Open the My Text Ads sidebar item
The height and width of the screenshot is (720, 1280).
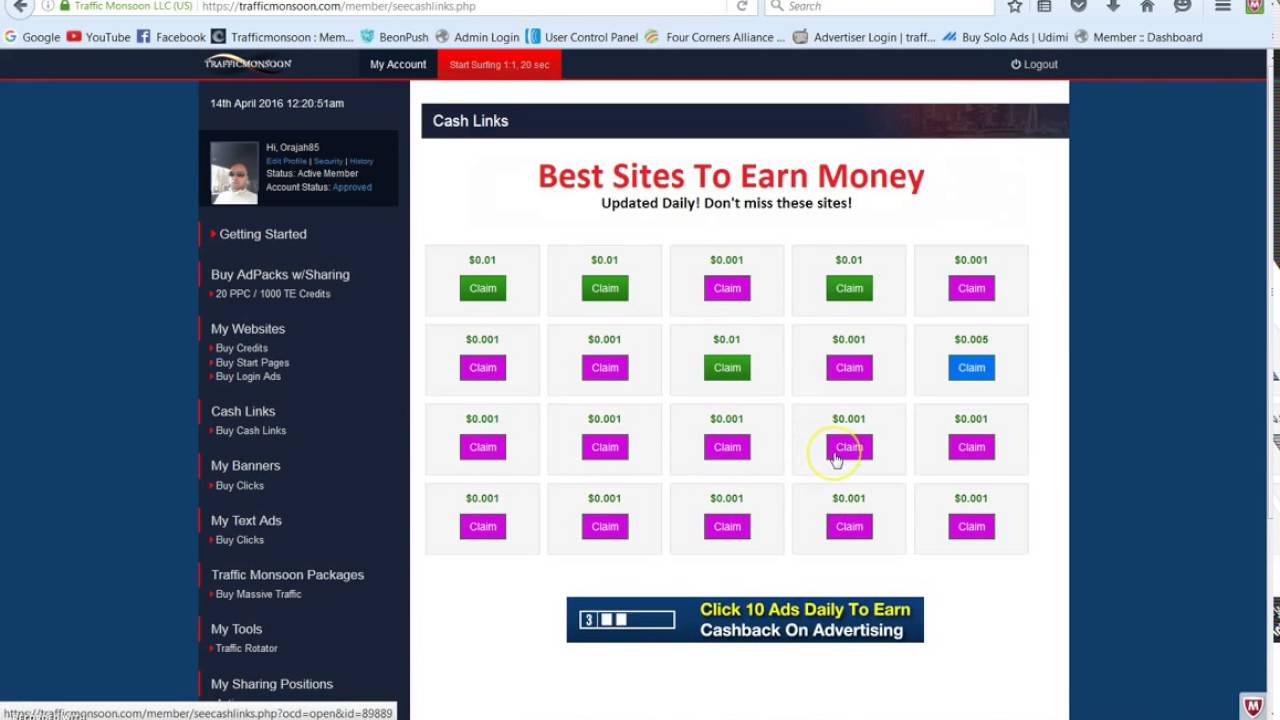tap(246, 521)
